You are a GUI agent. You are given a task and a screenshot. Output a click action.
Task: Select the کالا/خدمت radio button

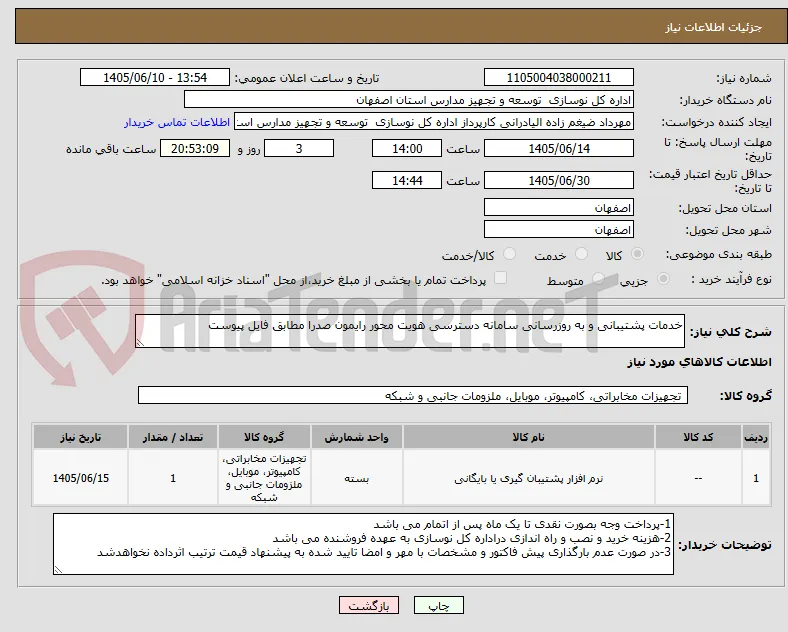(x=509, y=254)
